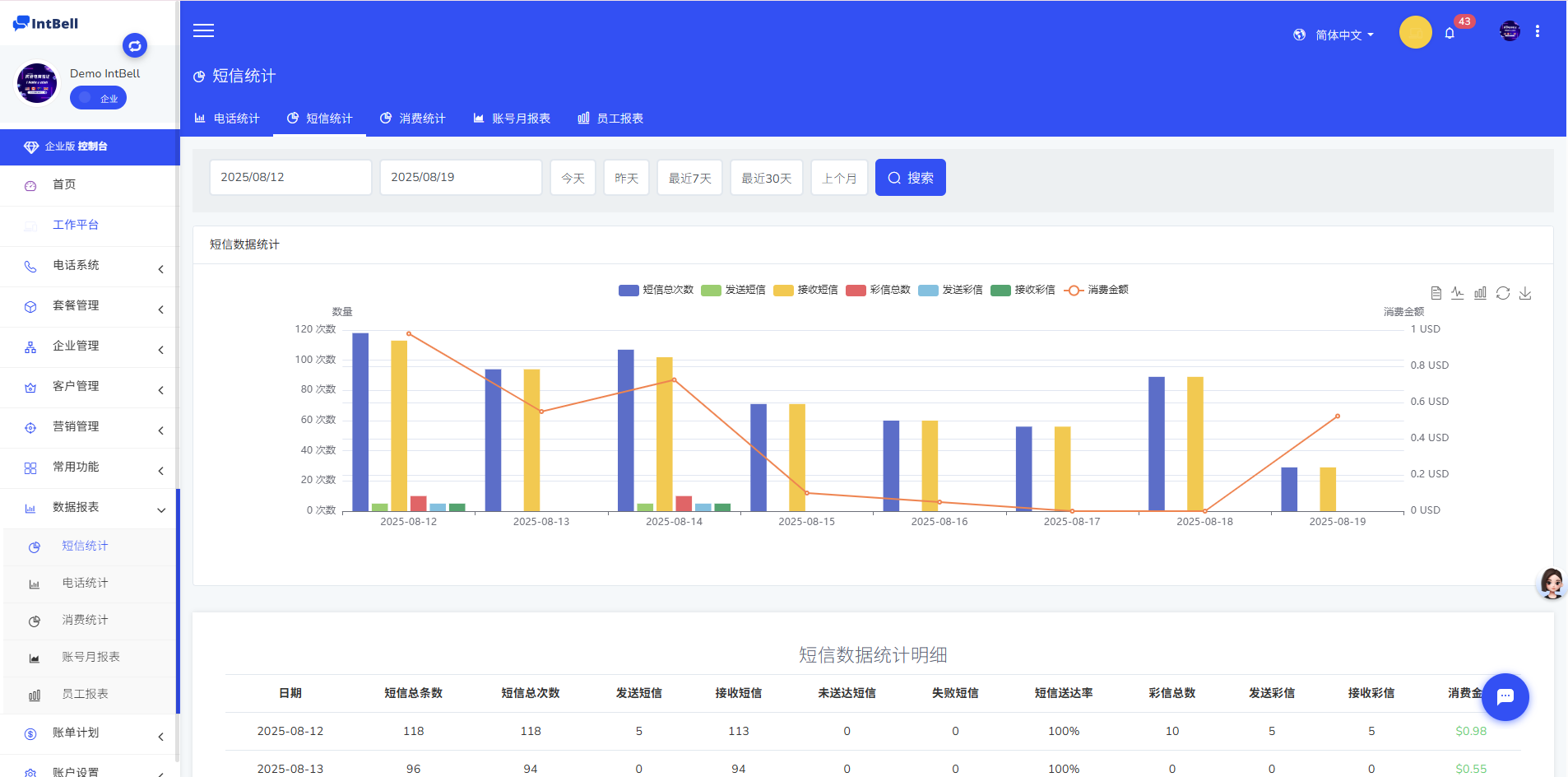This screenshot has height=777, width=1568.
Task: Toggle 发送彩信 legend series
Action: click(951, 290)
